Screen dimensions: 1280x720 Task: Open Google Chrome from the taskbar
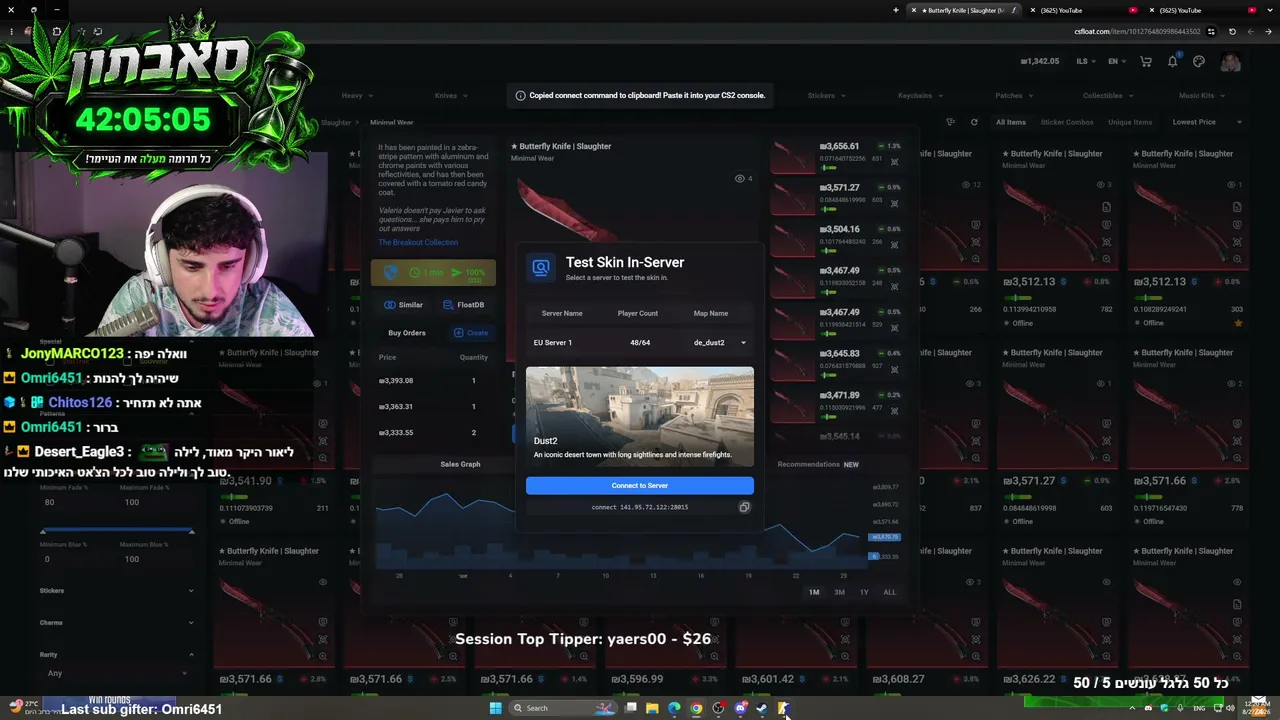click(696, 708)
